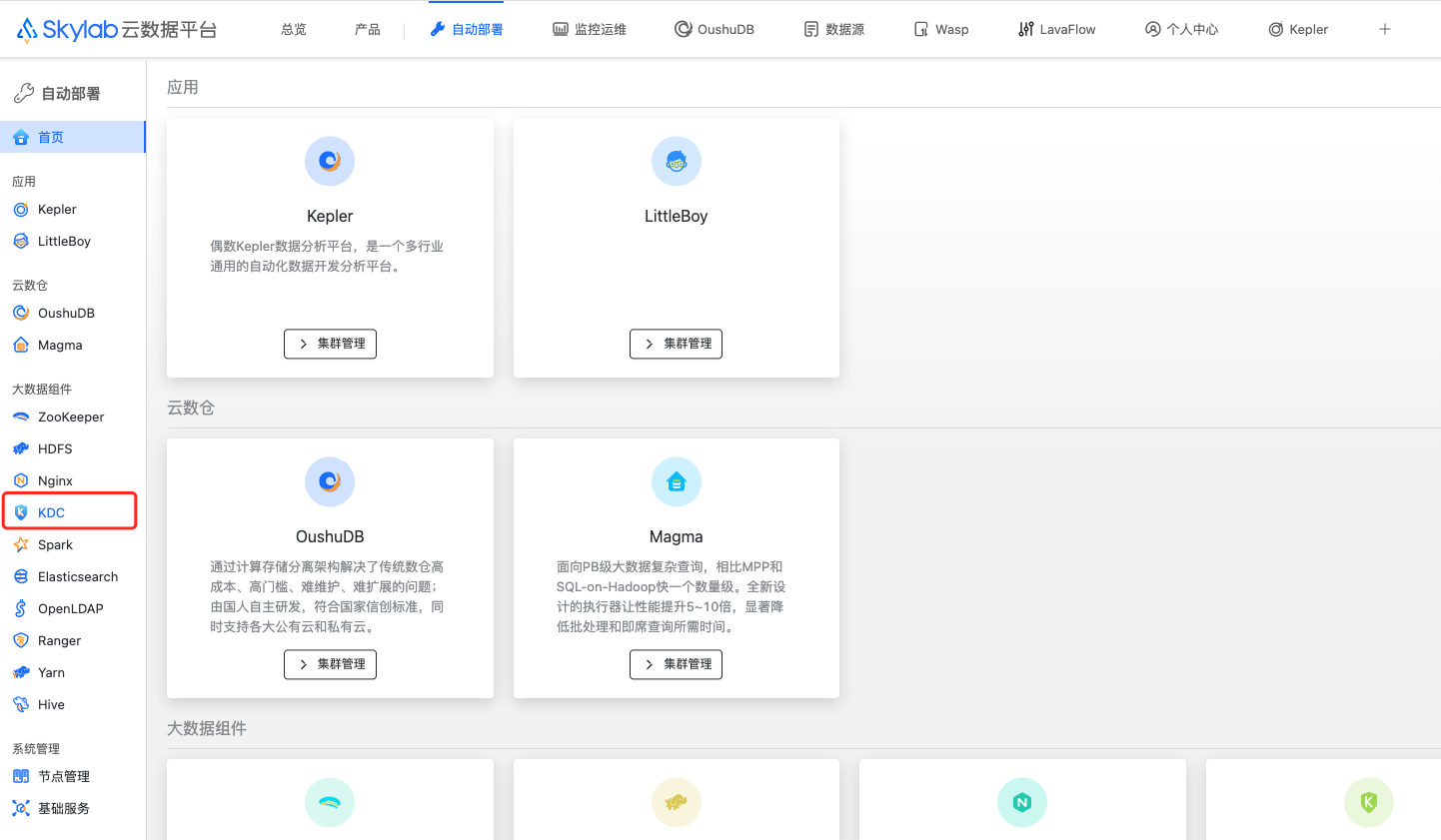1441x840 pixels.
Task: Open the 数据源 tab
Action: [x=834, y=30]
